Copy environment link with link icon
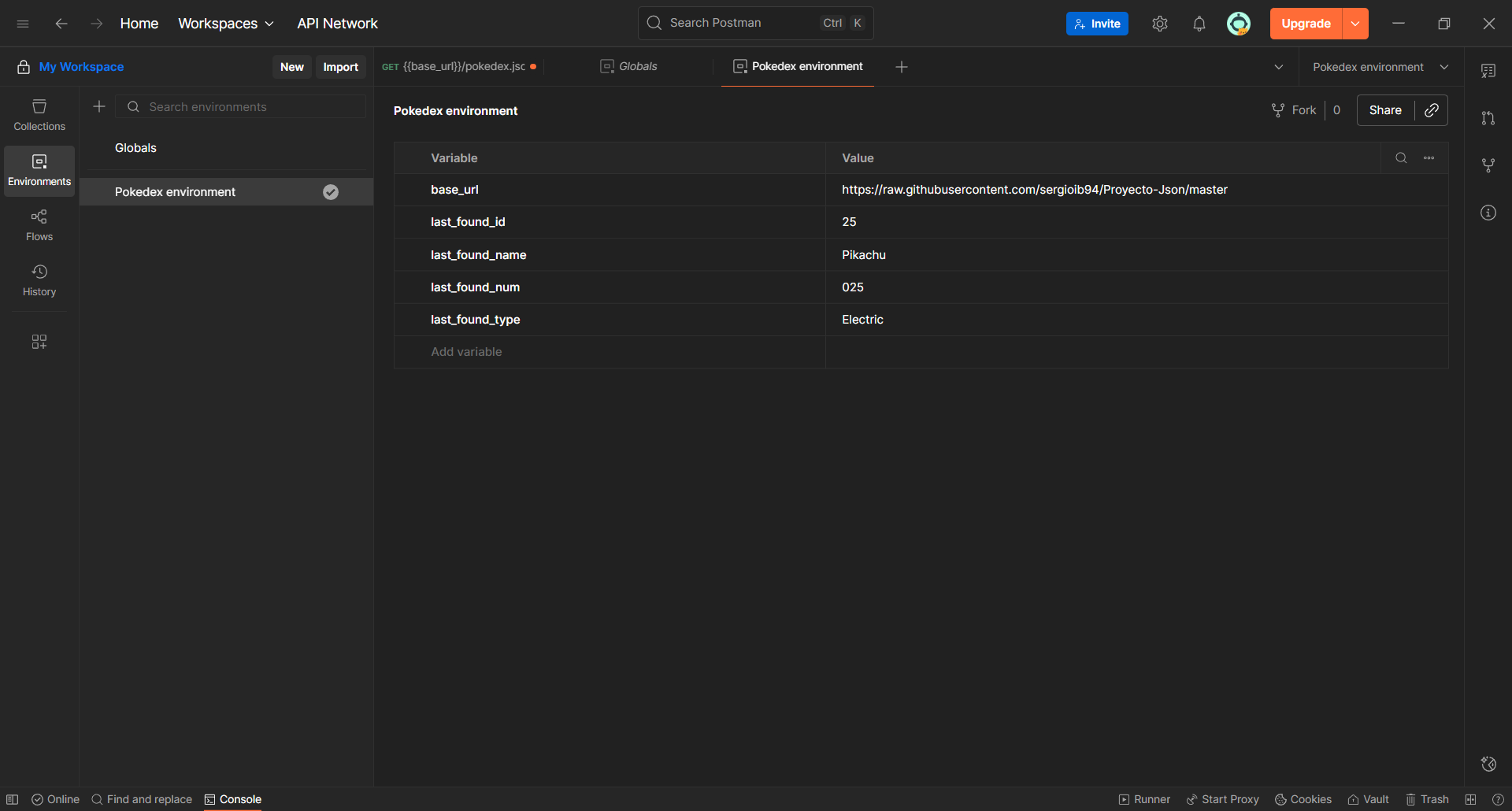The height and width of the screenshot is (811, 1512). [x=1431, y=110]
